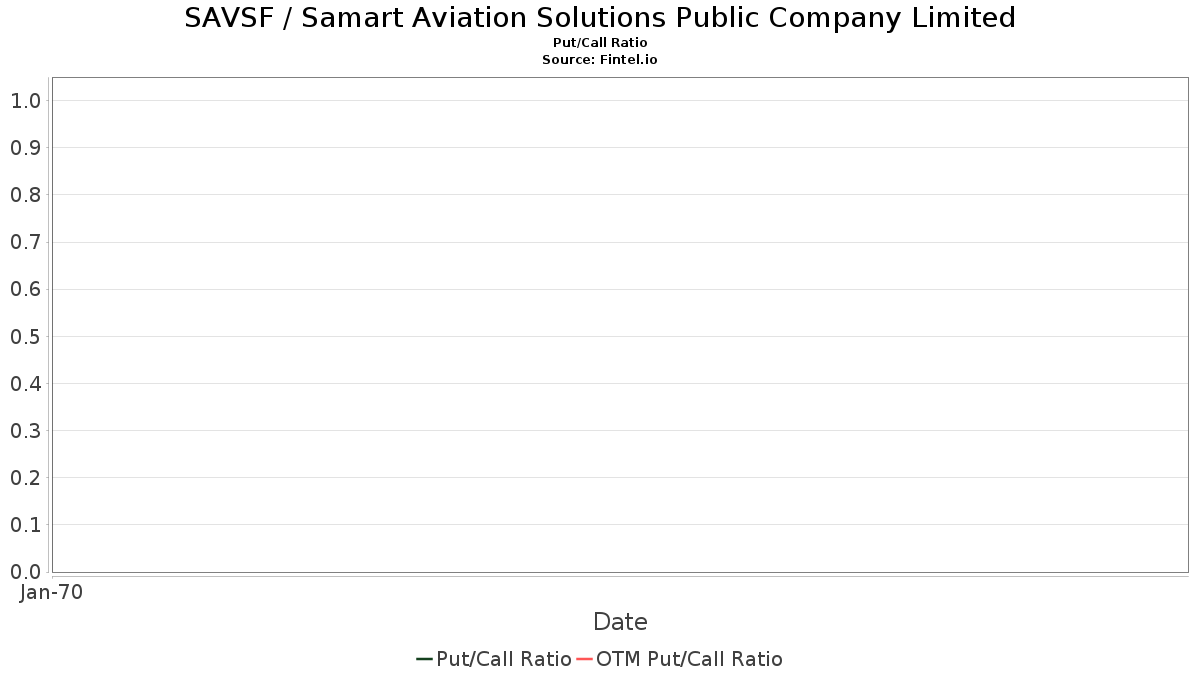Select the 0.1 y-axis tick label
The width and height of the screenshot is (1200, 675).
pyautogui.click(x=25, y=525)
